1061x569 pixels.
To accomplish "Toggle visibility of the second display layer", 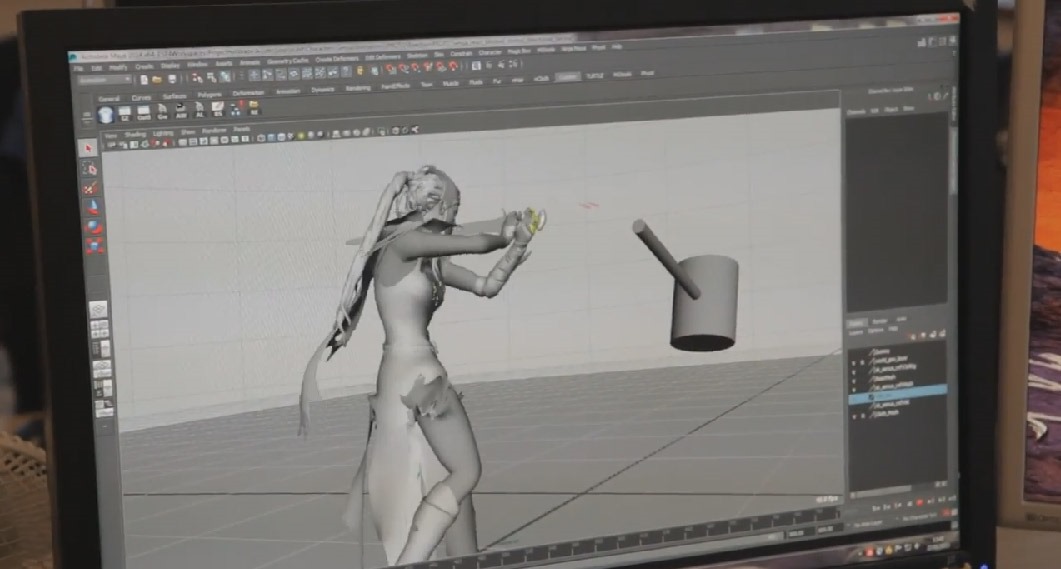I will click(x=853, y=361).
